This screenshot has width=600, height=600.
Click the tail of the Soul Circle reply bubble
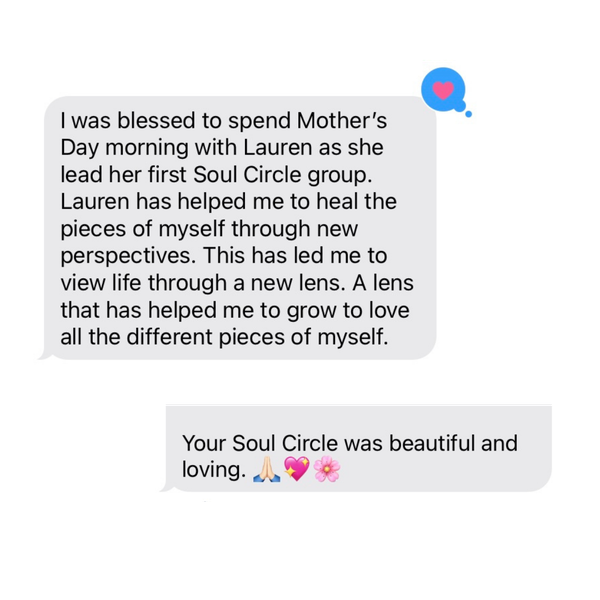pos(168,488)
